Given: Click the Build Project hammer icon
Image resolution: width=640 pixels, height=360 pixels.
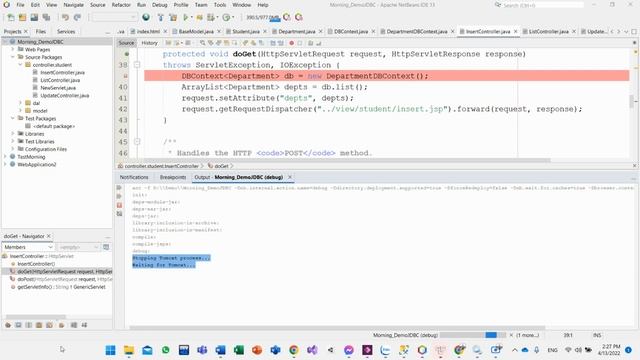Looking at the screenshot, I should 161,18.
